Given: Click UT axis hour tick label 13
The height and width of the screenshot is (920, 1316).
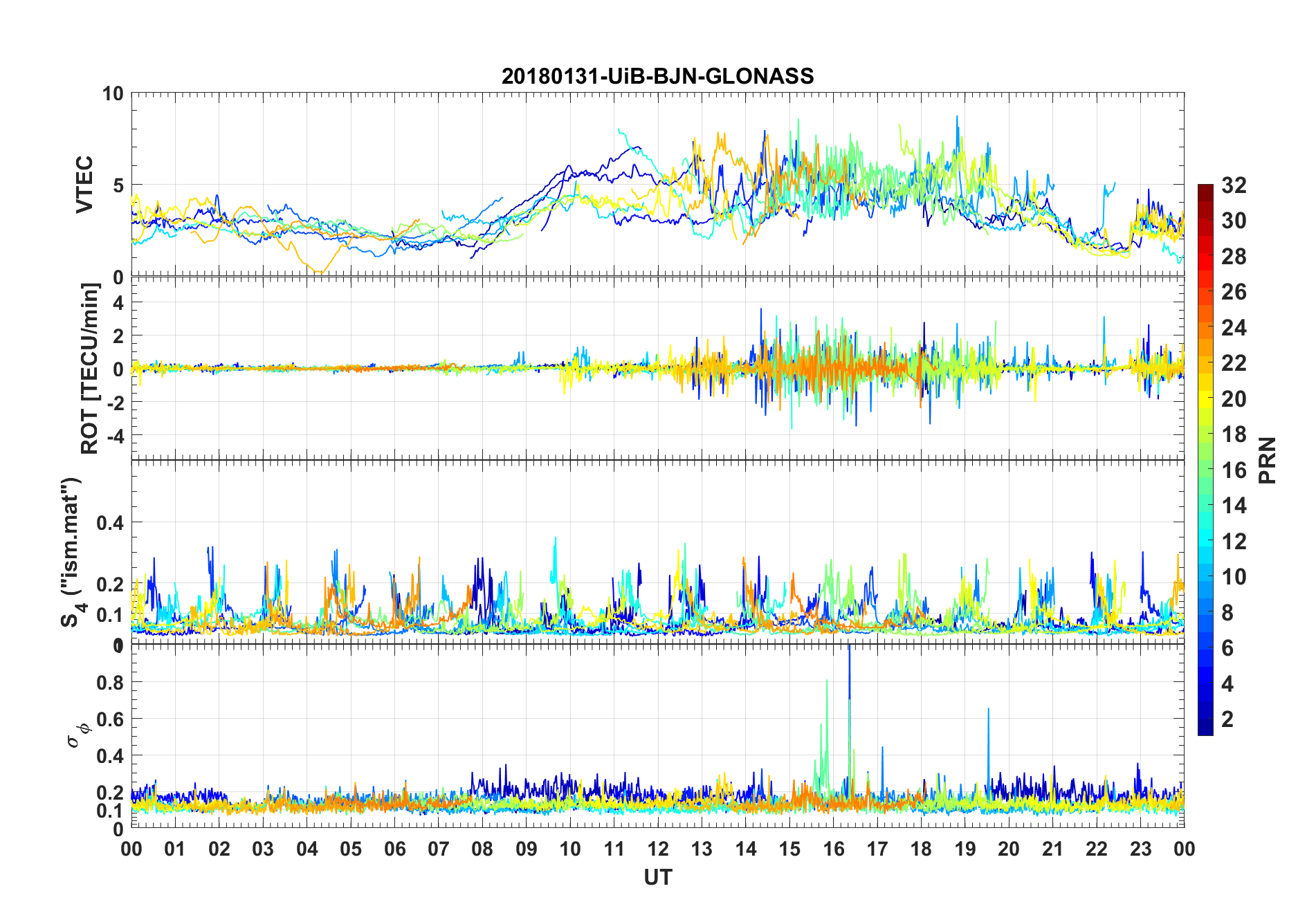Looking at the screenshot, I should (702, 849).
